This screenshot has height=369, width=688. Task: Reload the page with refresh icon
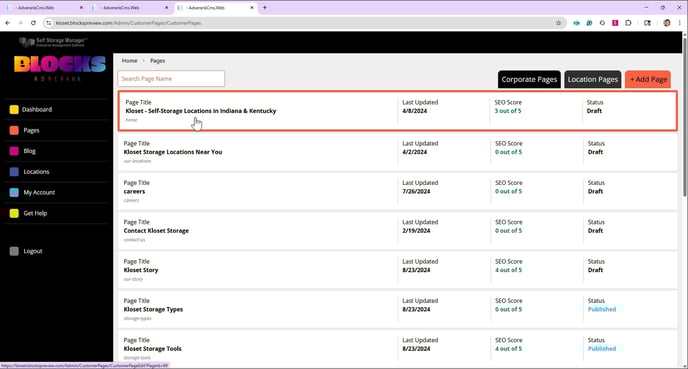pos(33,23)
